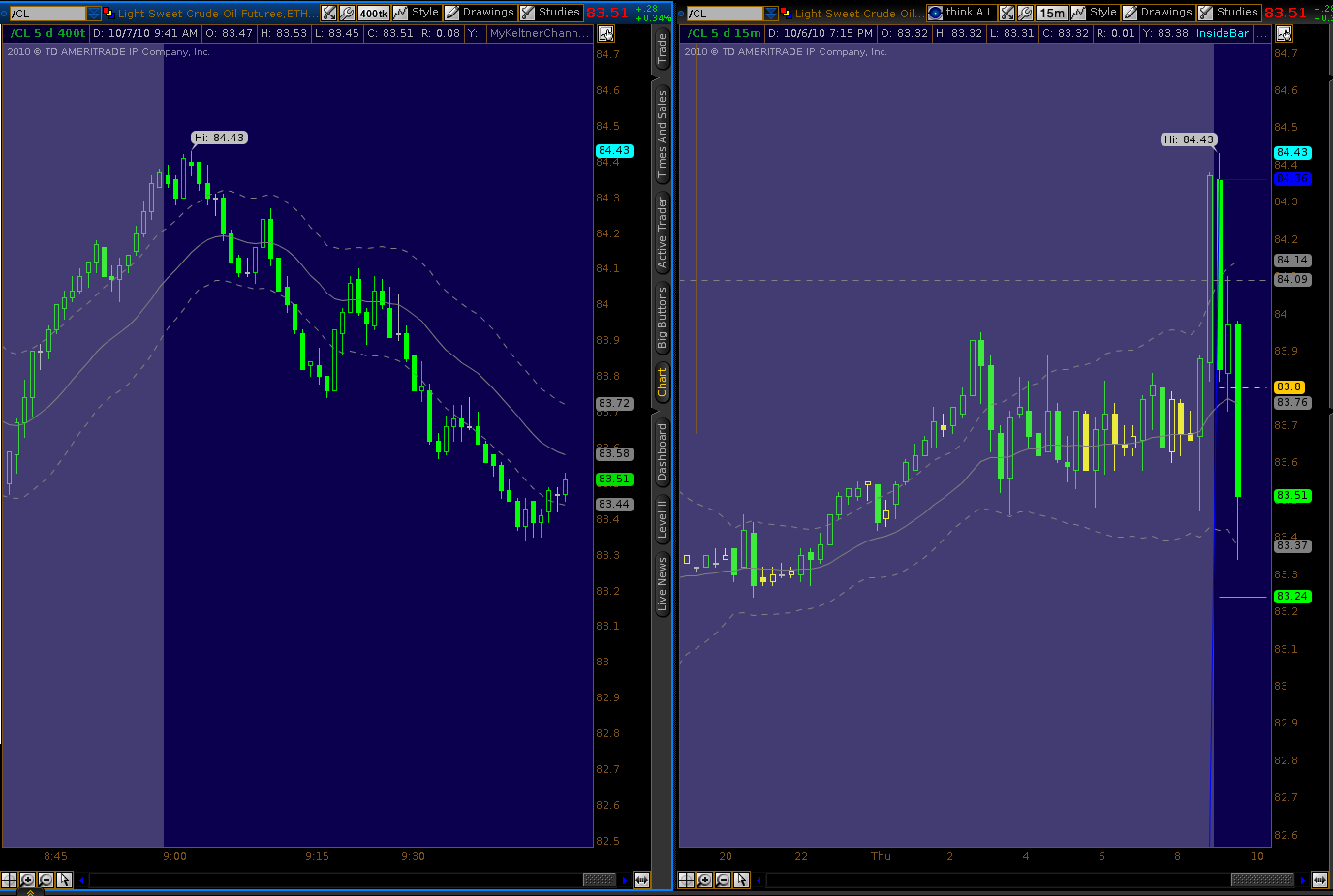Select the pointer tool below right chart

pos(741,880)
